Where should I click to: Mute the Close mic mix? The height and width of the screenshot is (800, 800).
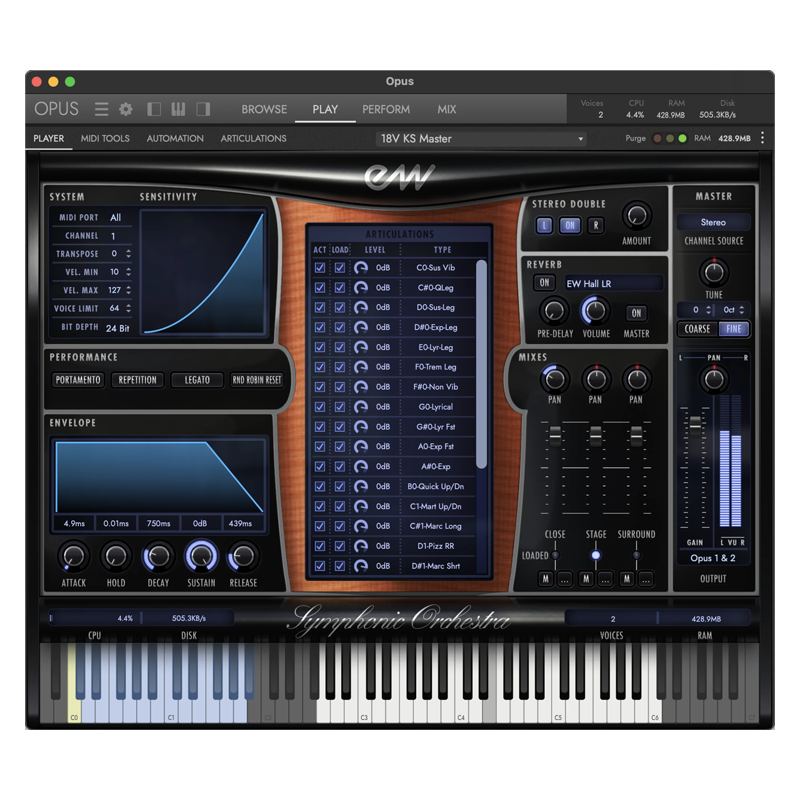546,579
